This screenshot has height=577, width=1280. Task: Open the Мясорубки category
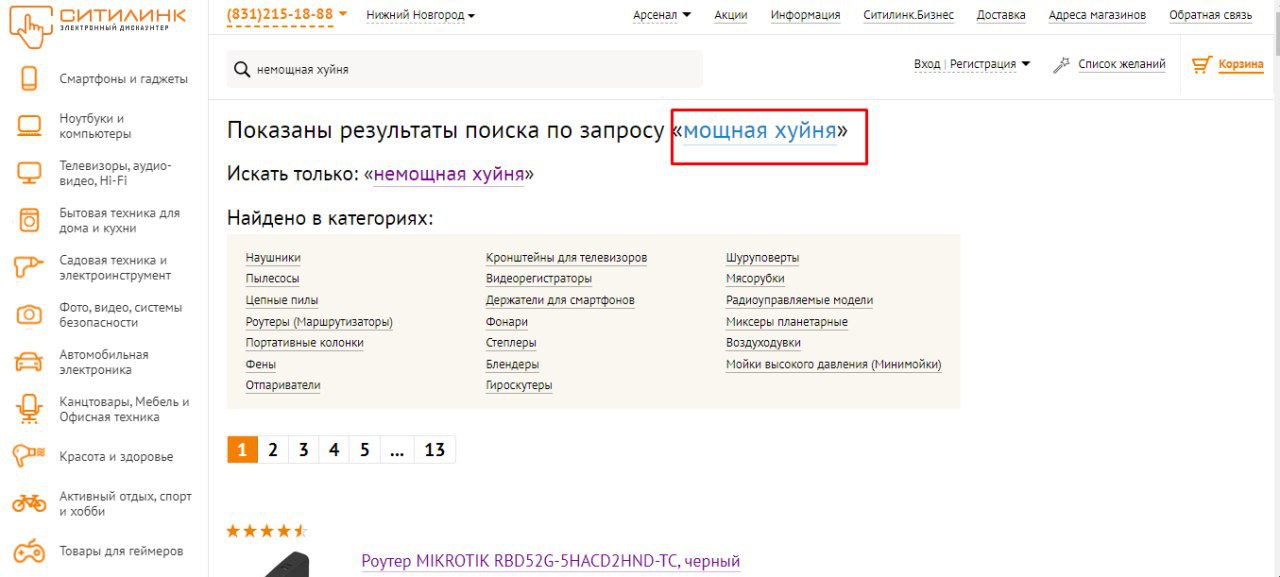click(x=755, y=279)
